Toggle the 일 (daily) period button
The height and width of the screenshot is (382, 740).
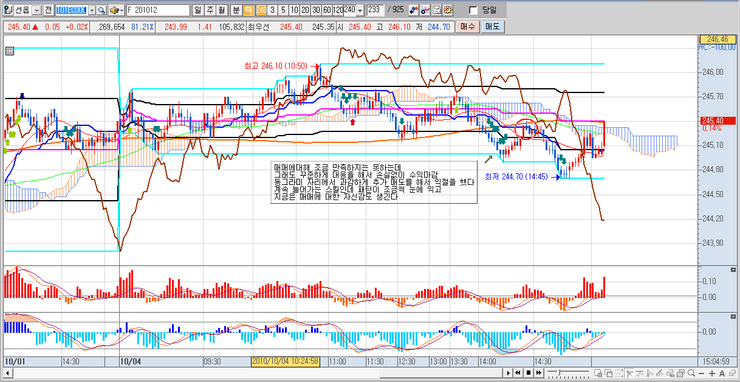198,10
